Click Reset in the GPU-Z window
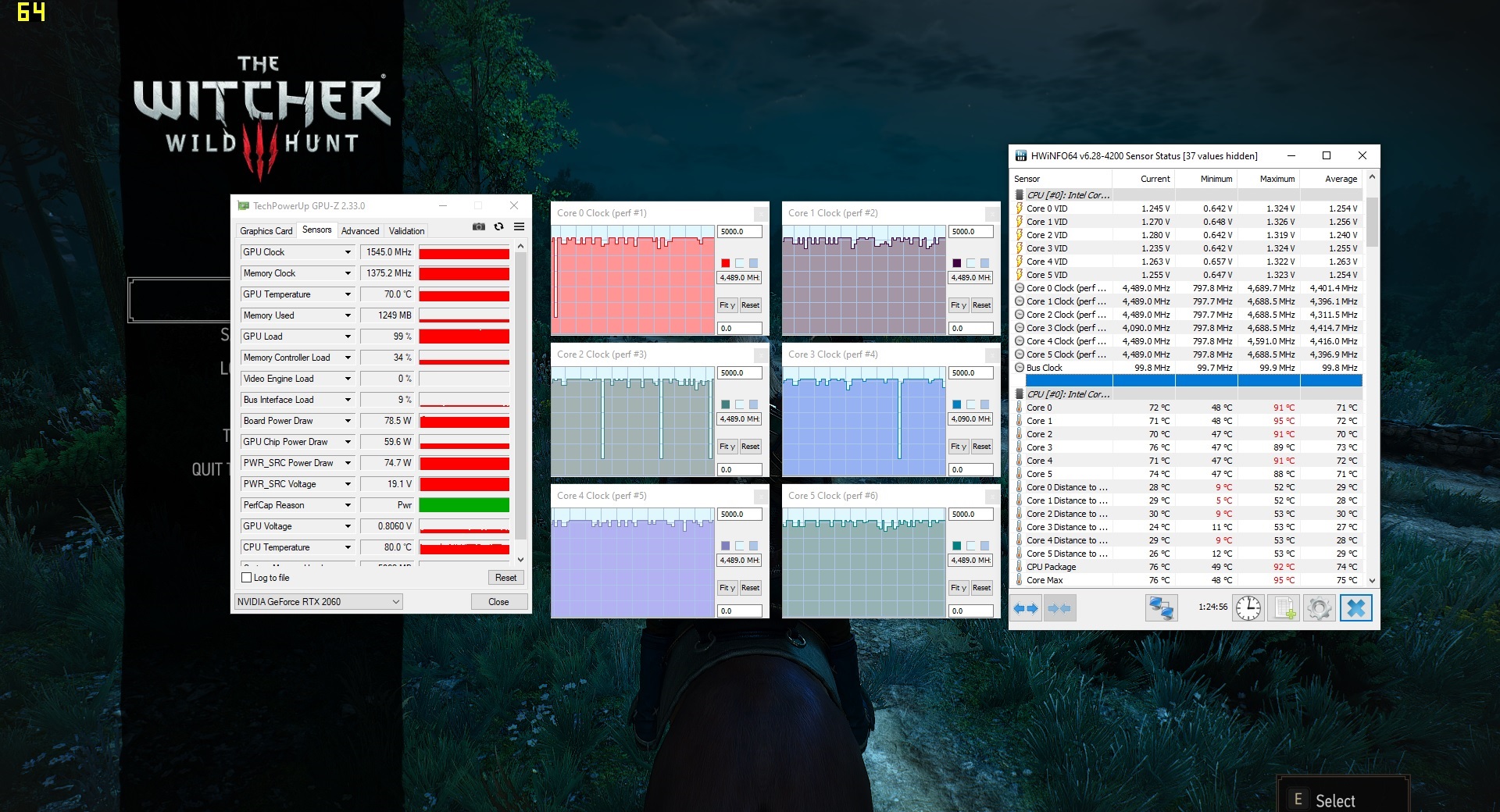1500x812 pixels. pos(506,578)
